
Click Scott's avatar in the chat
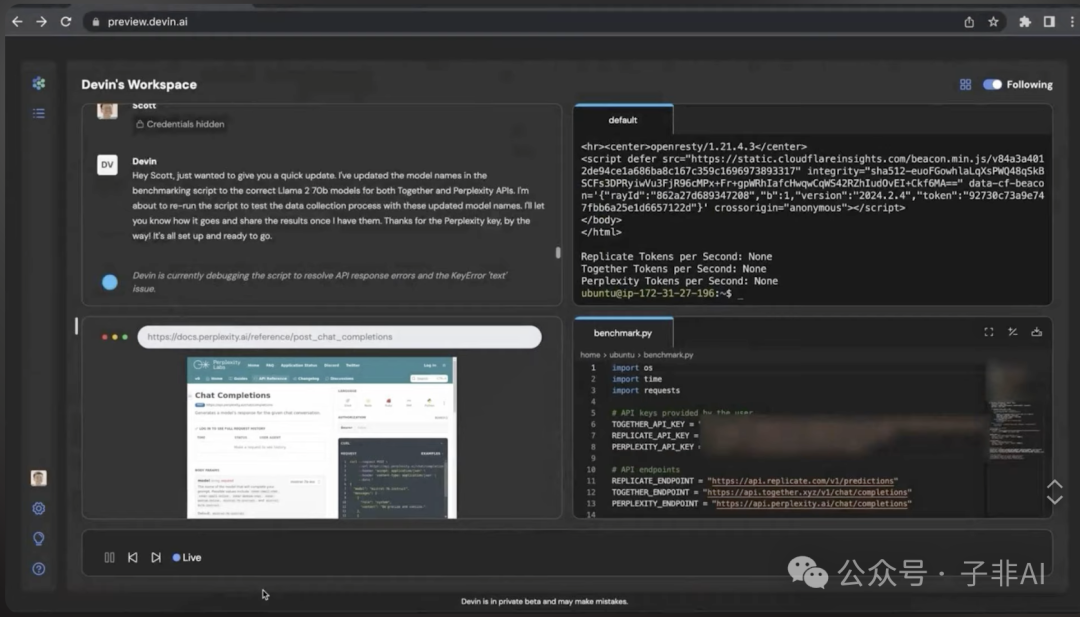107,110
